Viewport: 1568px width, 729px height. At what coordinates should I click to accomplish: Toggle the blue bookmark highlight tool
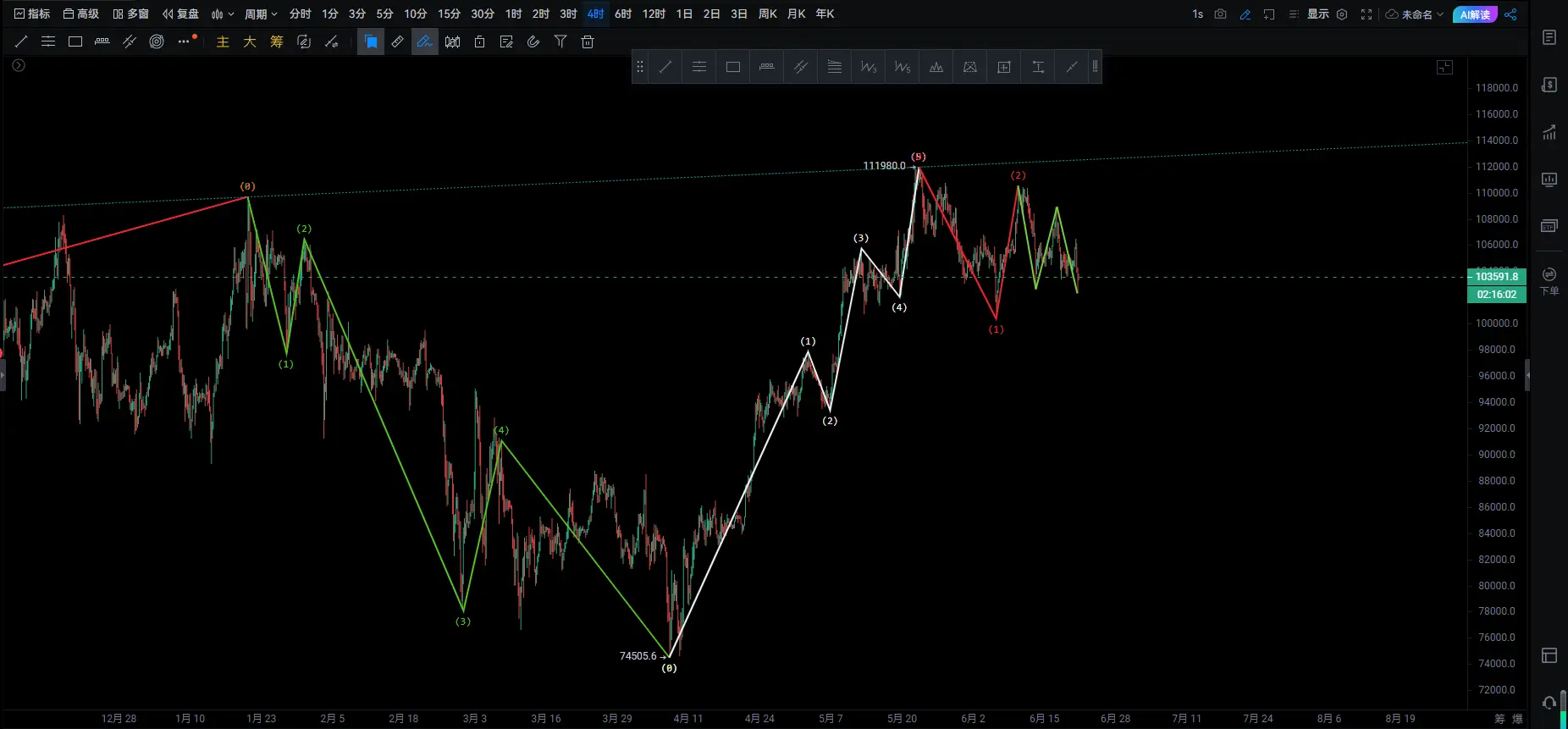[x=371, y=41]
